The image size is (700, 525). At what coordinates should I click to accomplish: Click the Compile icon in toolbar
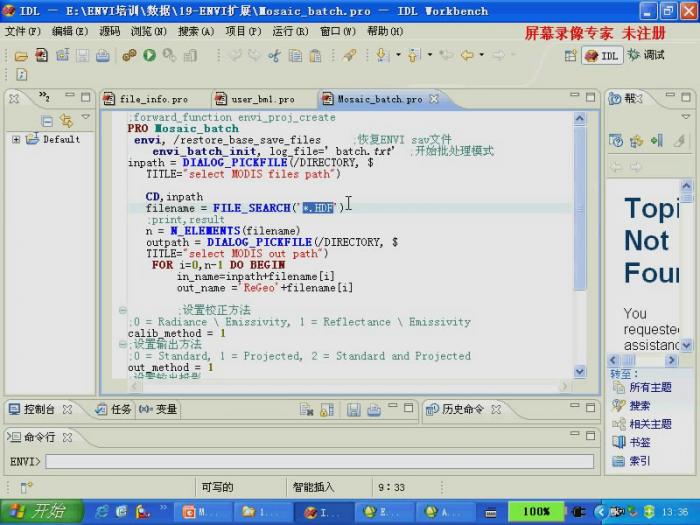(x=129, y=56)
